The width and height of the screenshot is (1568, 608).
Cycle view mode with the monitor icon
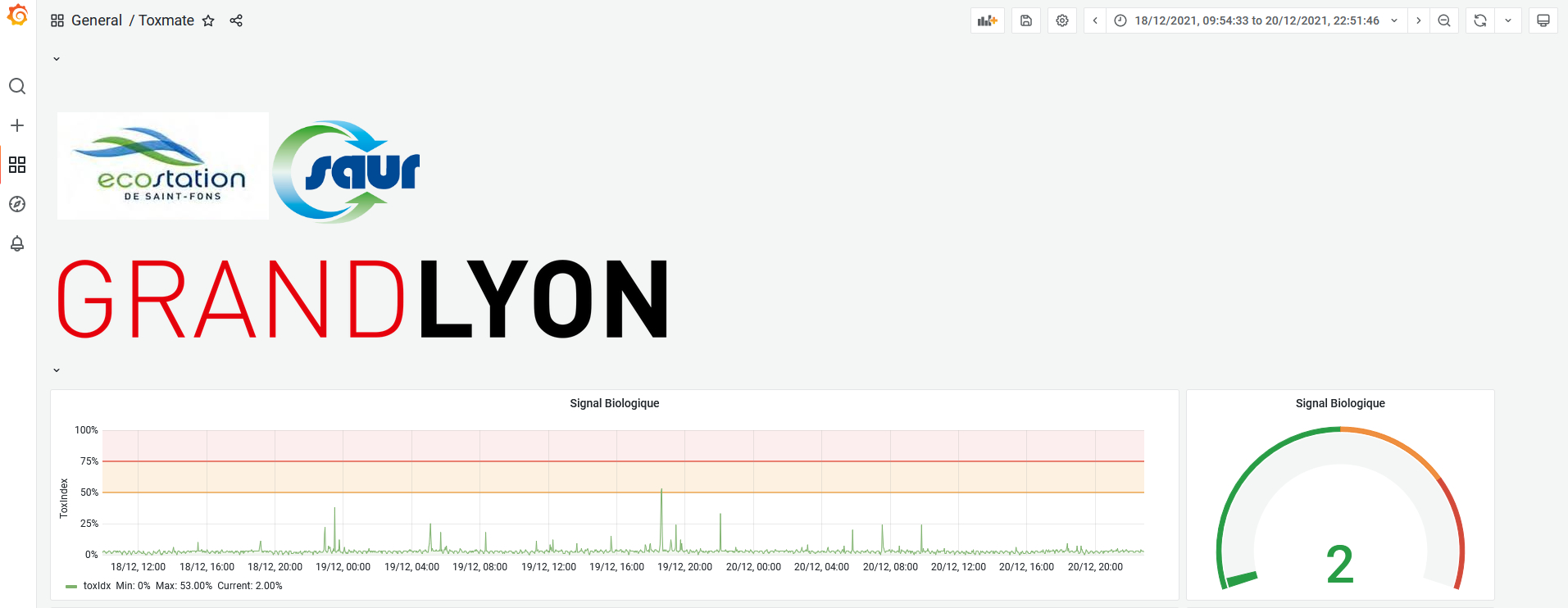pyautogui.click(x=1543, y=20)
